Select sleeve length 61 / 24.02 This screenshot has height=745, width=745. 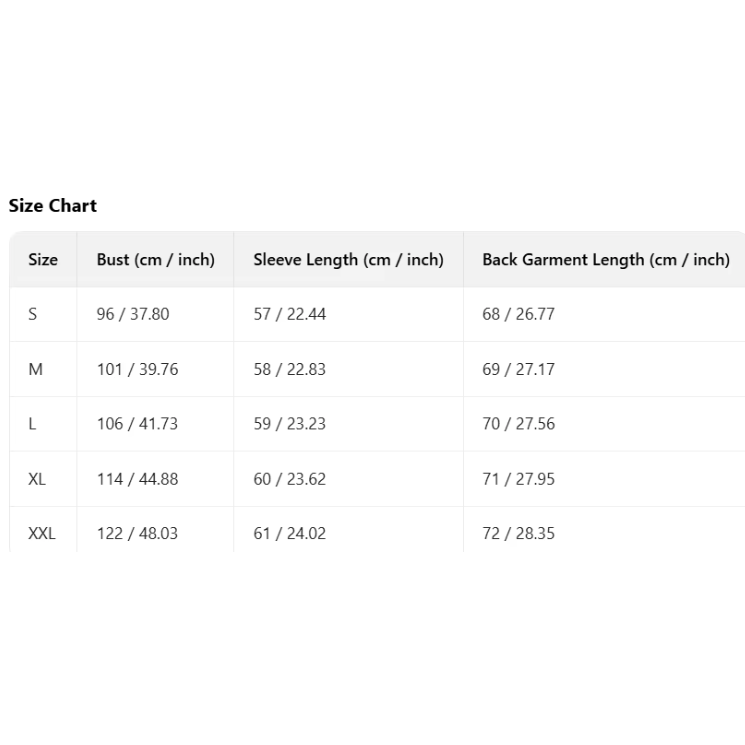click(289, 533)
